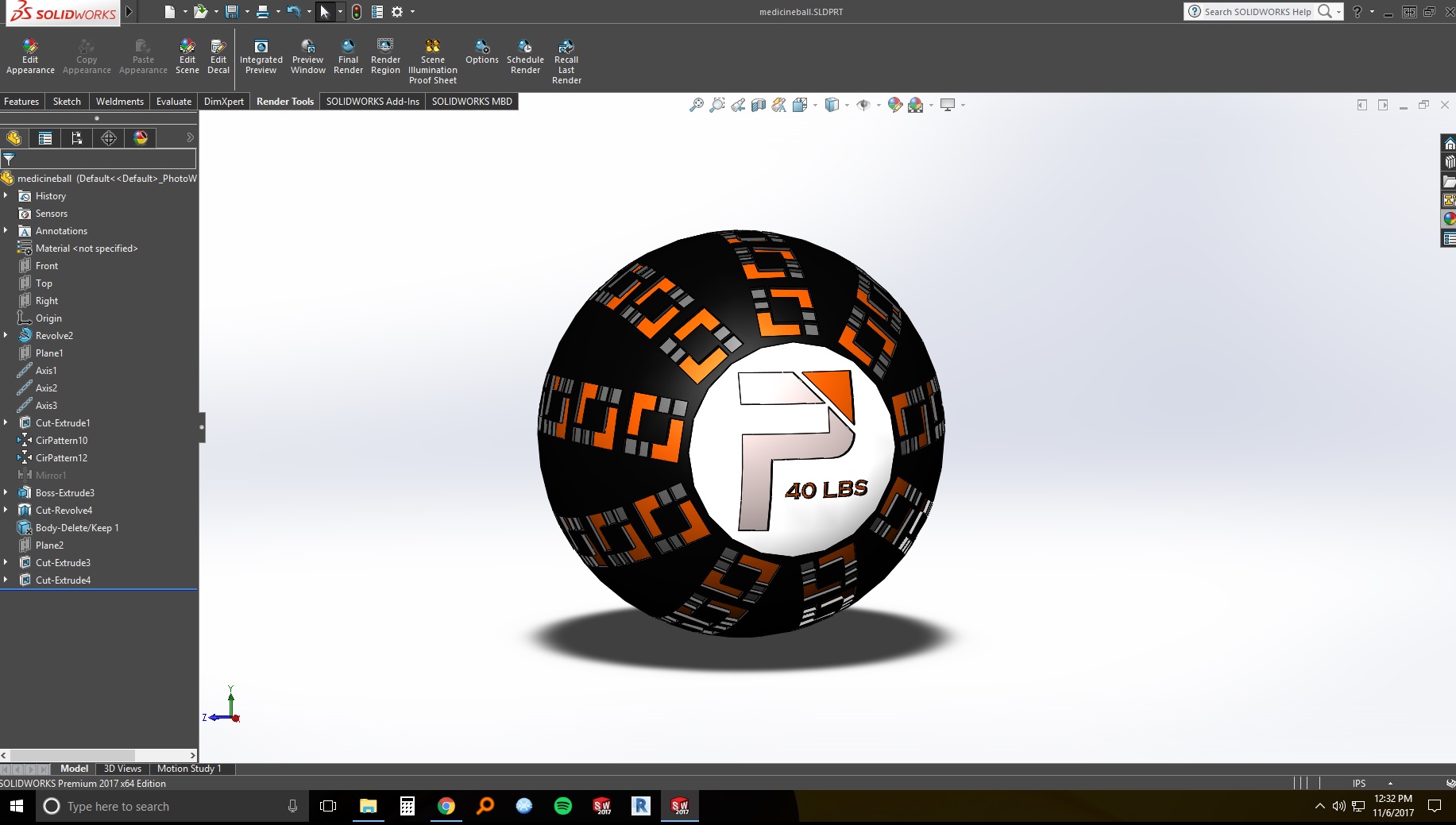This screenshot has height=825, width=1456.
Task: Open the IPS unit system dropdown
Action: [1390, 784]
